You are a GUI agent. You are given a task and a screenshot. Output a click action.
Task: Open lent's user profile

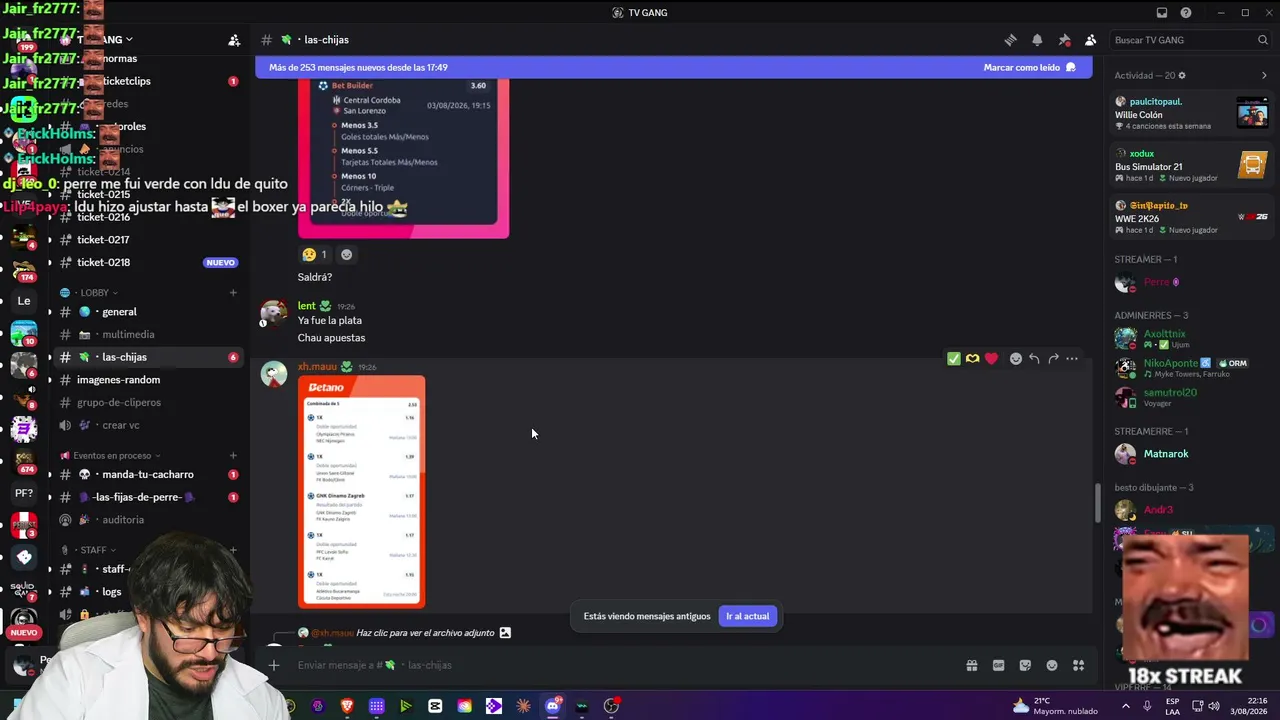pyautogui.click(x=306, y=306)
